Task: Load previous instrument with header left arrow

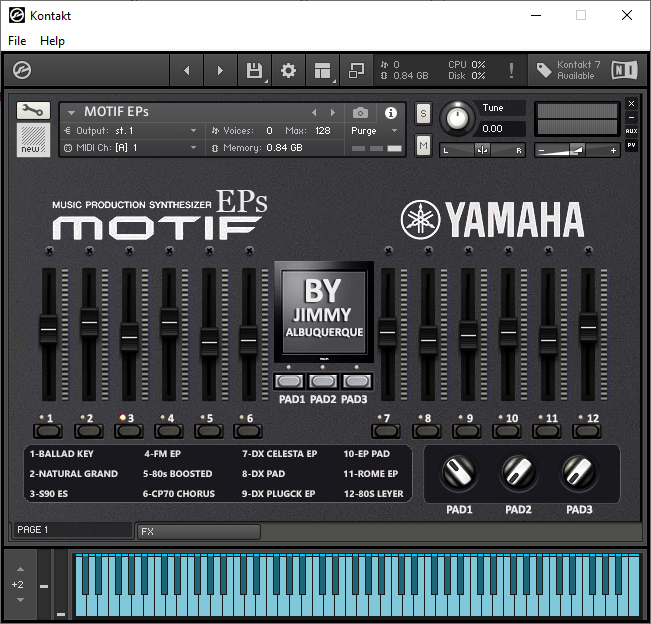Action: pos(314,113)
